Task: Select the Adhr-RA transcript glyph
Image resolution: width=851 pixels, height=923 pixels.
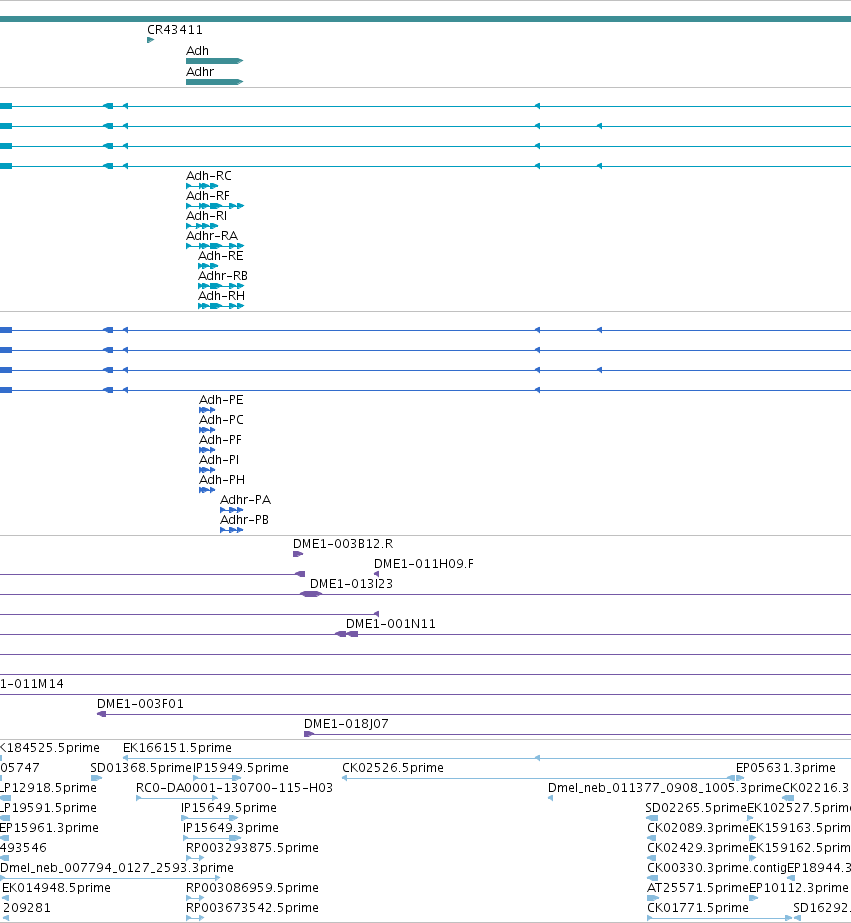Action: coord(215,246)
